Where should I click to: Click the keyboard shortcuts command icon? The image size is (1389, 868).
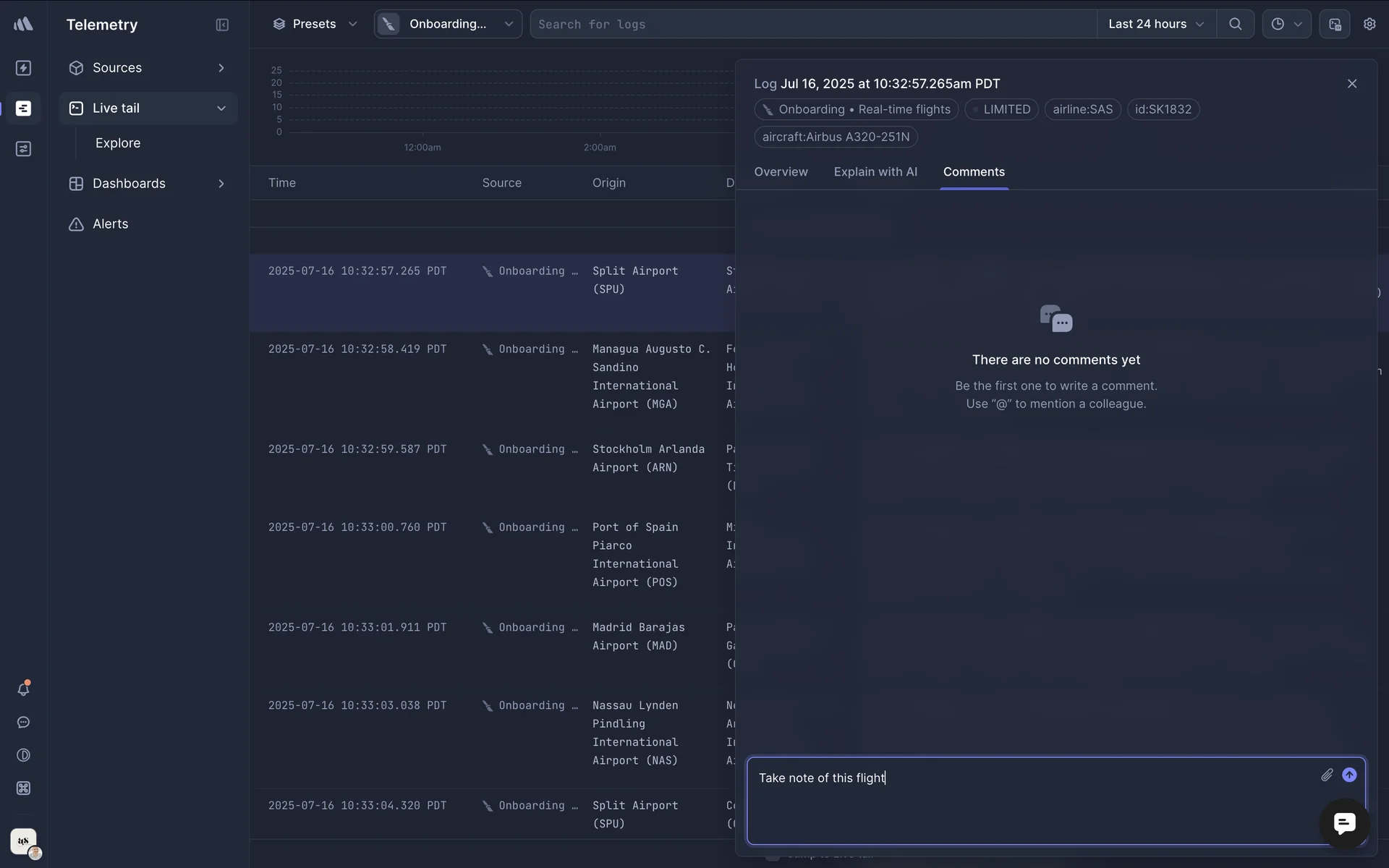23,788
